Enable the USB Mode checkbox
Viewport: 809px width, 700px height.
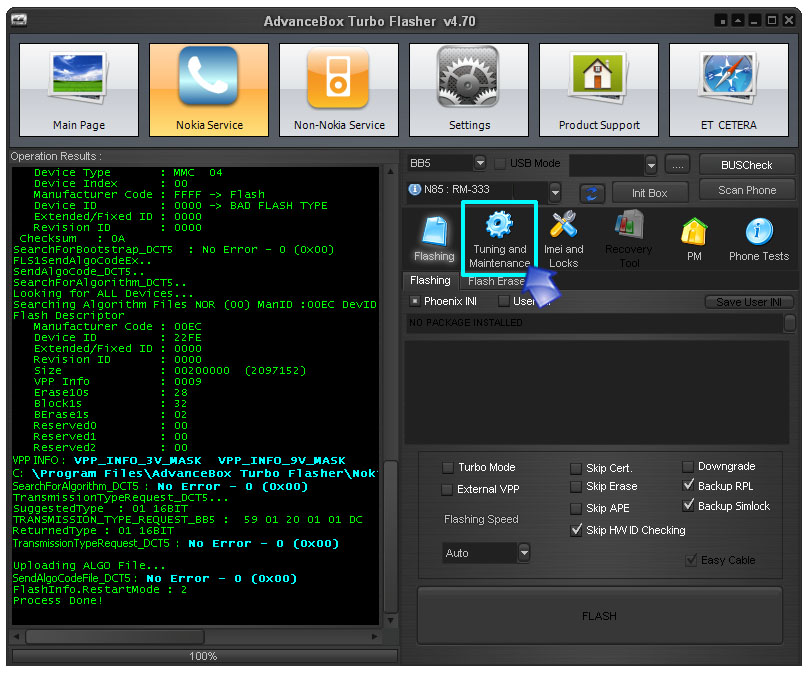[x=499, y=164]
